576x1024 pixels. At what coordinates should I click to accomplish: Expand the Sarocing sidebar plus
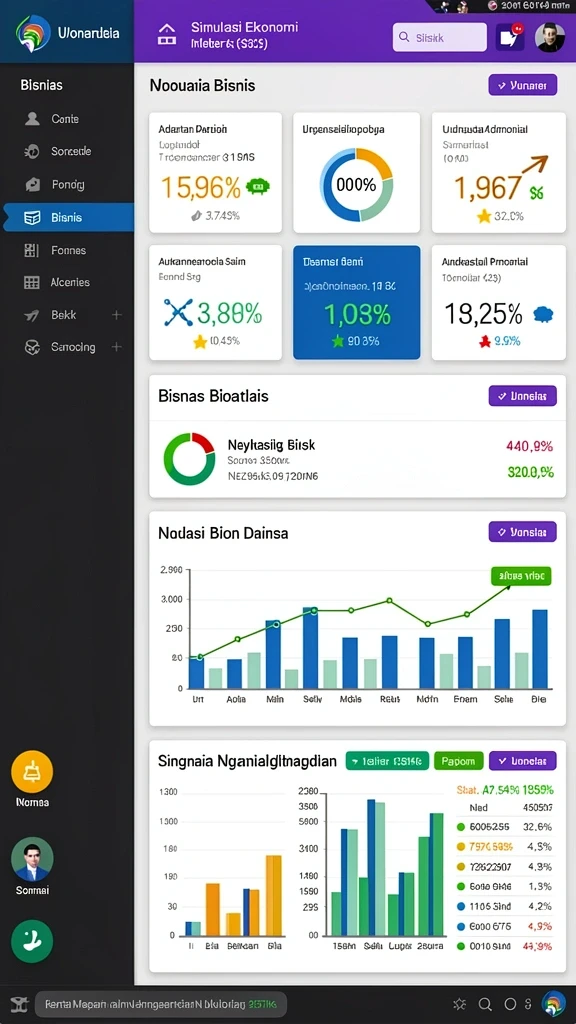[116, 347]
